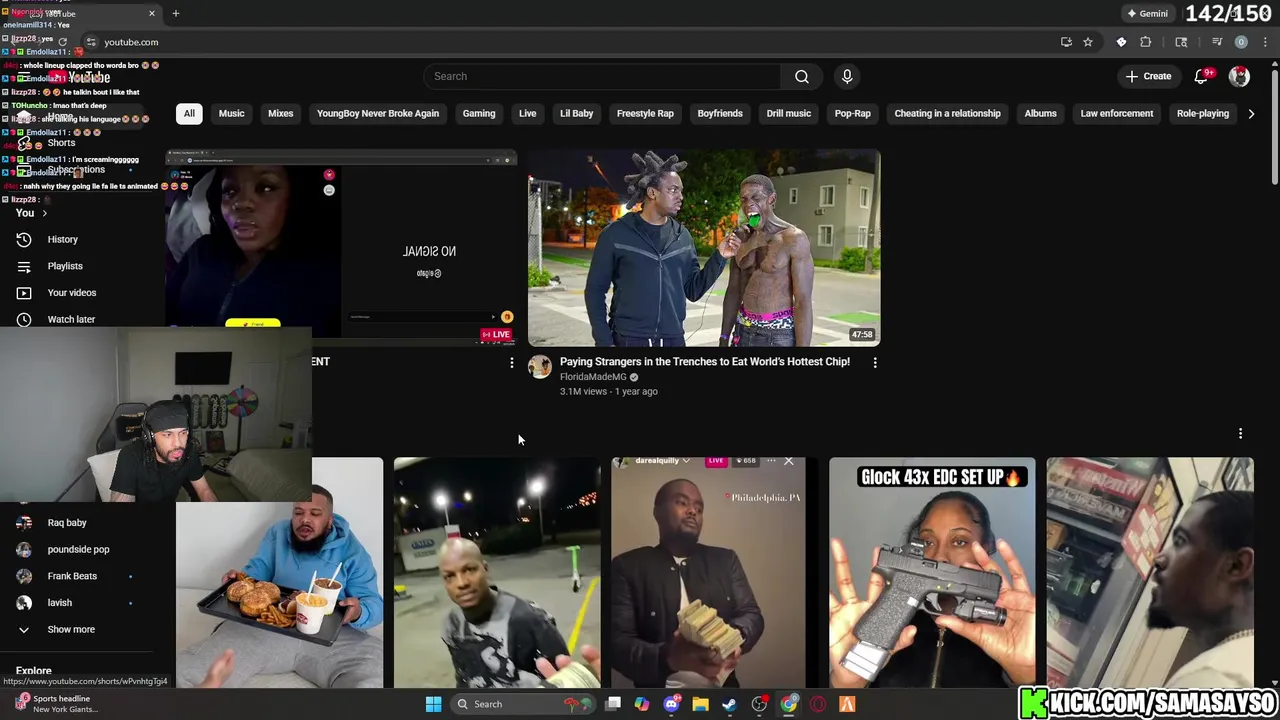
Task: Select the Freestyle Rap chip
Action: click(645, 113)
